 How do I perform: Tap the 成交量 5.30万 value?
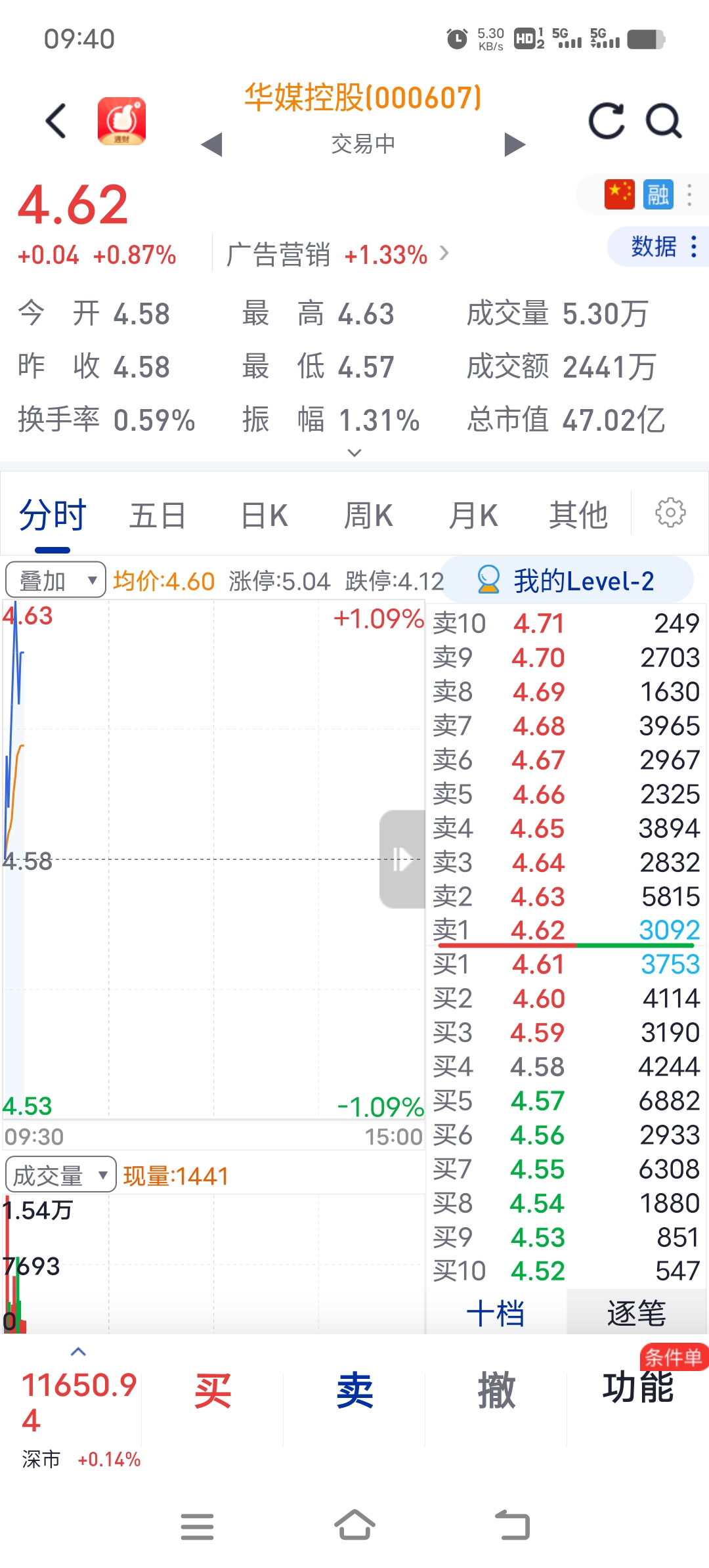605,314
